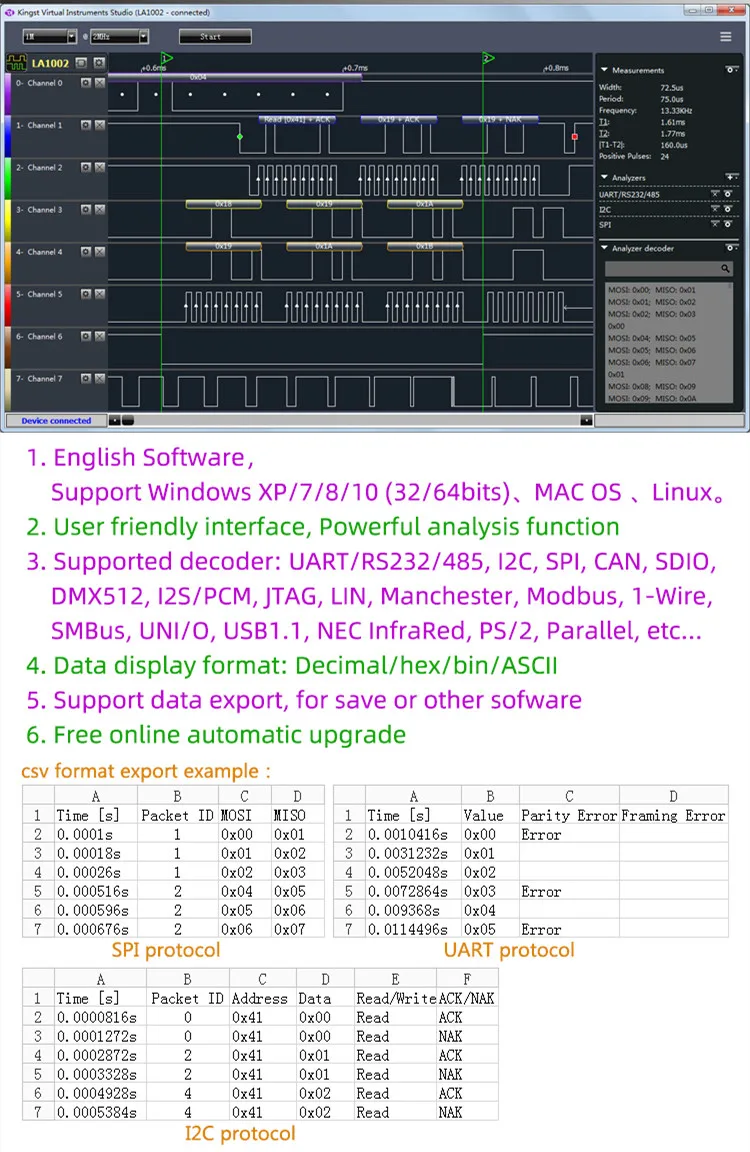750x1152 pixels.
Task: Open the Measurements panel settings gear
Action: [731, 70]
